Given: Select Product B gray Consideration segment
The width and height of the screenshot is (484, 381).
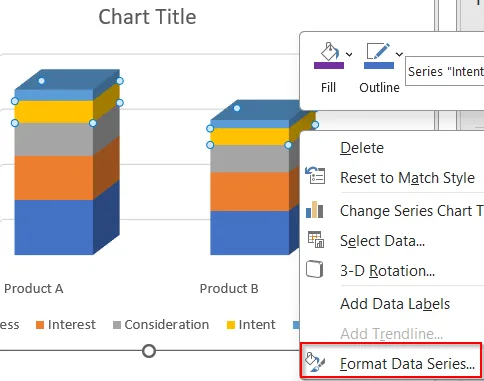Looking at the screenshot, I should point(250,159).
